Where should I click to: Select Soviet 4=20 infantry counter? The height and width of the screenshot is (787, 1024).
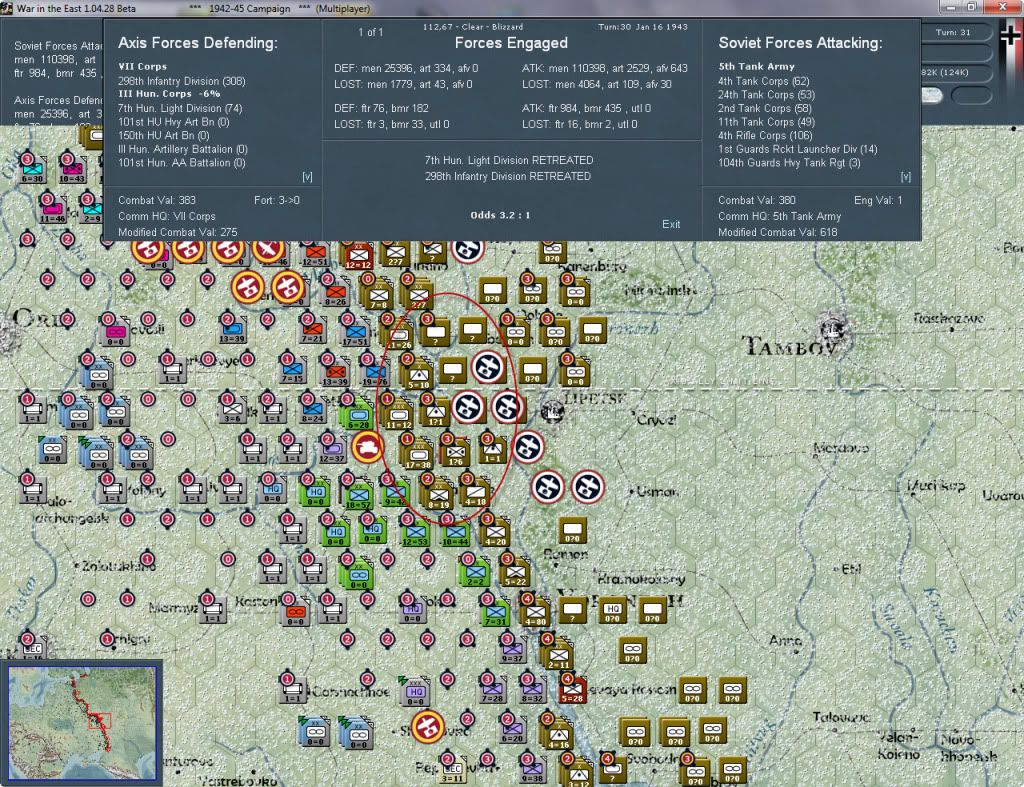click(x=496, y=533)
